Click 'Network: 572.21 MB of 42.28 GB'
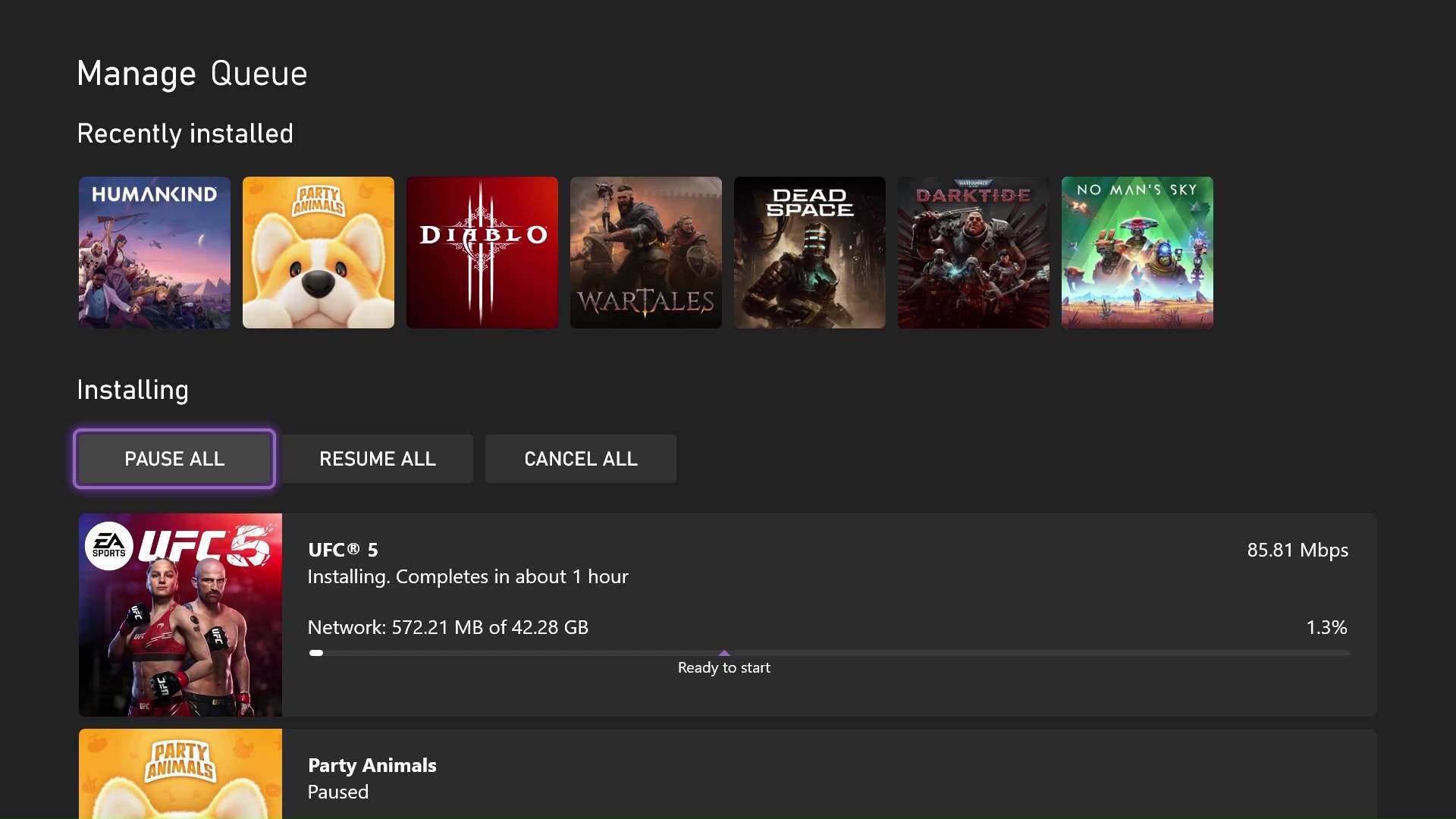1456x819 pixels. click(x=448, y=627)
